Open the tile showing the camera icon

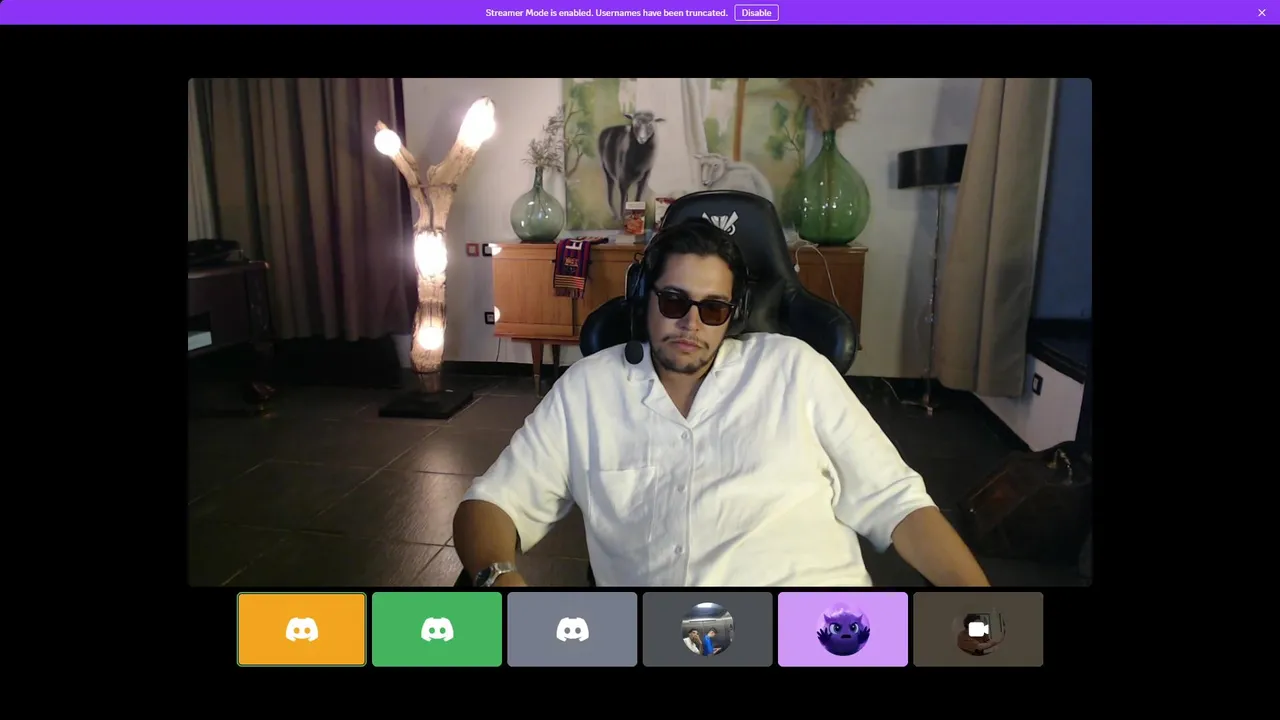pos(978,629)
